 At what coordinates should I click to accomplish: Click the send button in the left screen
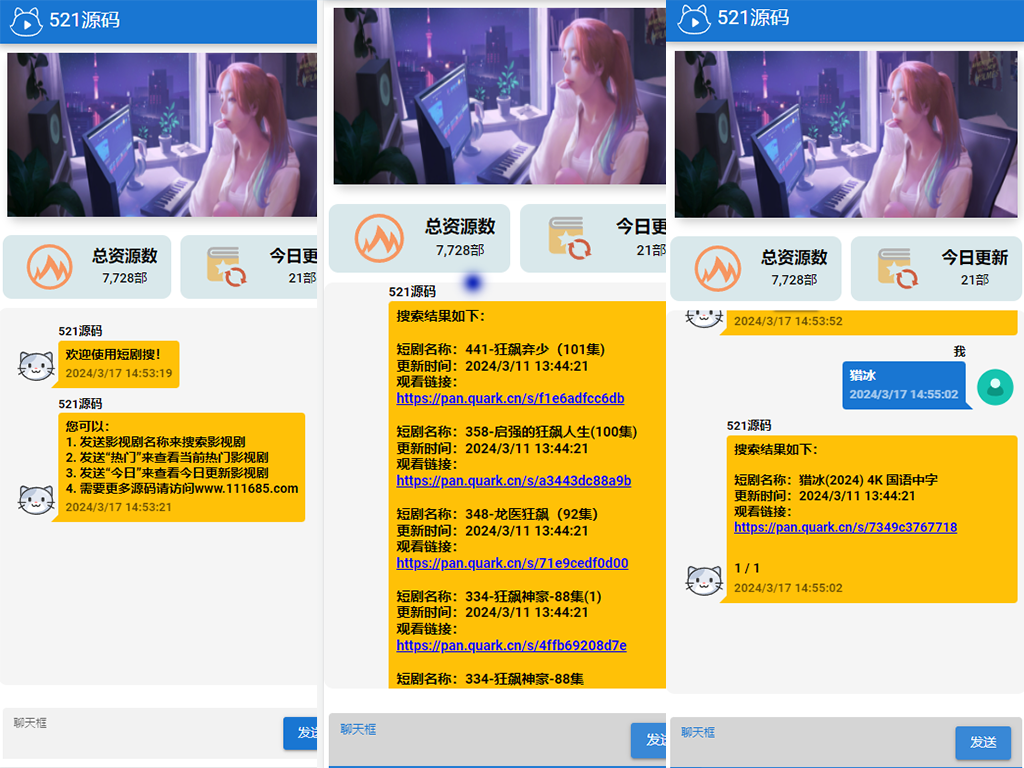[300, 733]
